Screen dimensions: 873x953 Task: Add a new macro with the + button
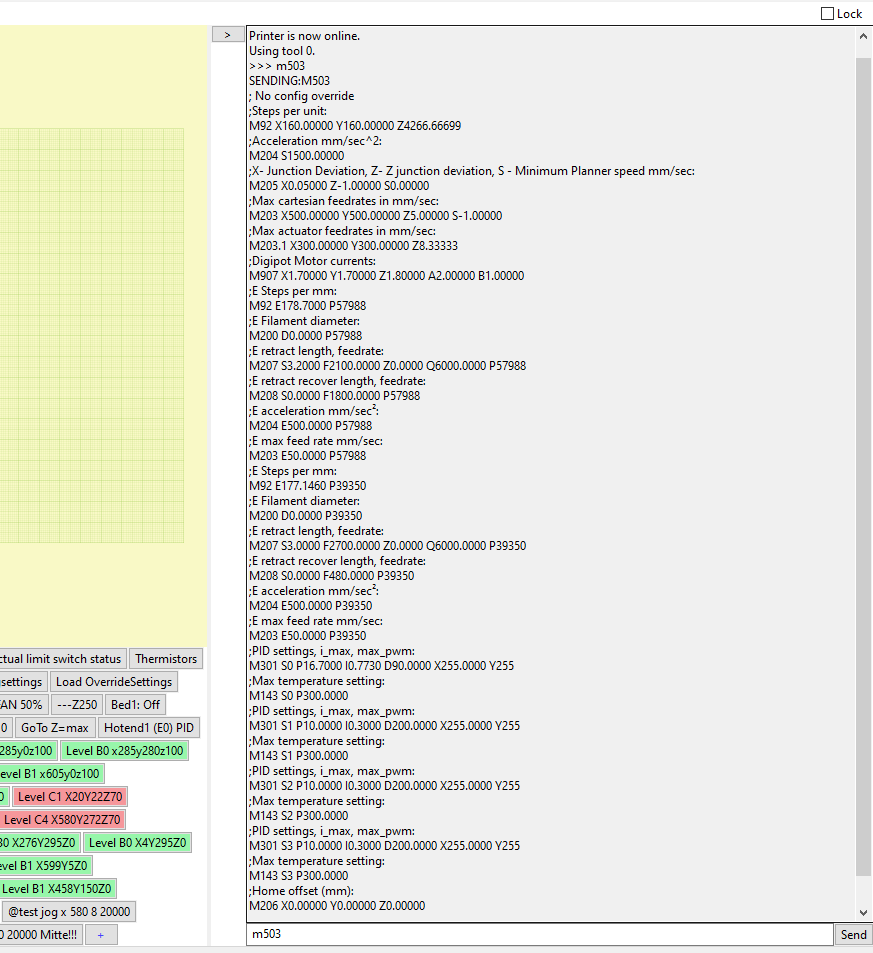100,933
